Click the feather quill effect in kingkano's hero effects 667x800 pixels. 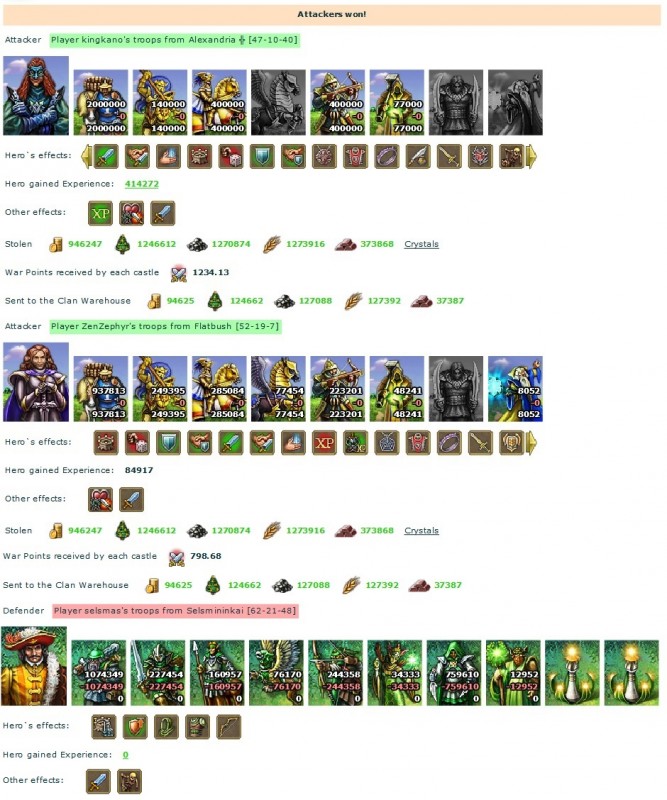417,157
